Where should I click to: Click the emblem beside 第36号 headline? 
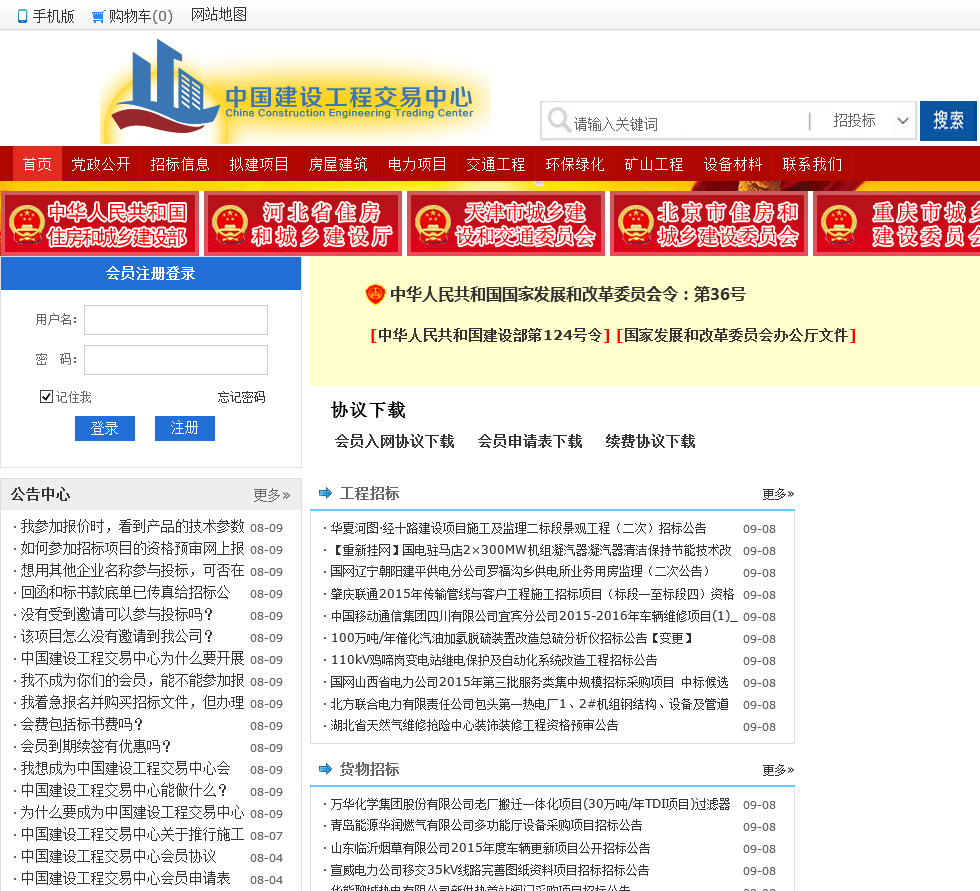[x=375, y=294]
